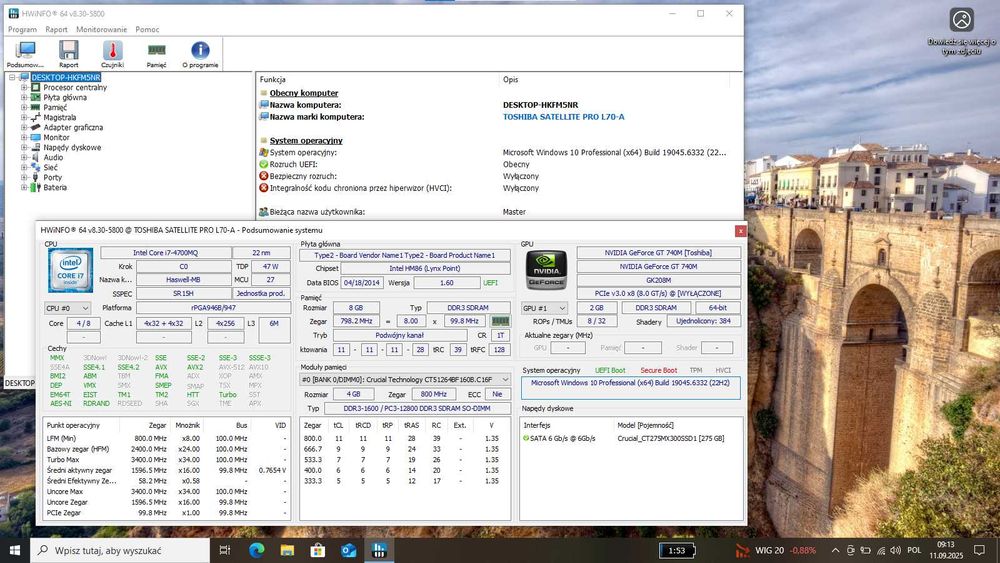
Task: Show hidden system tray icons
Action: (x=835, y=550)
